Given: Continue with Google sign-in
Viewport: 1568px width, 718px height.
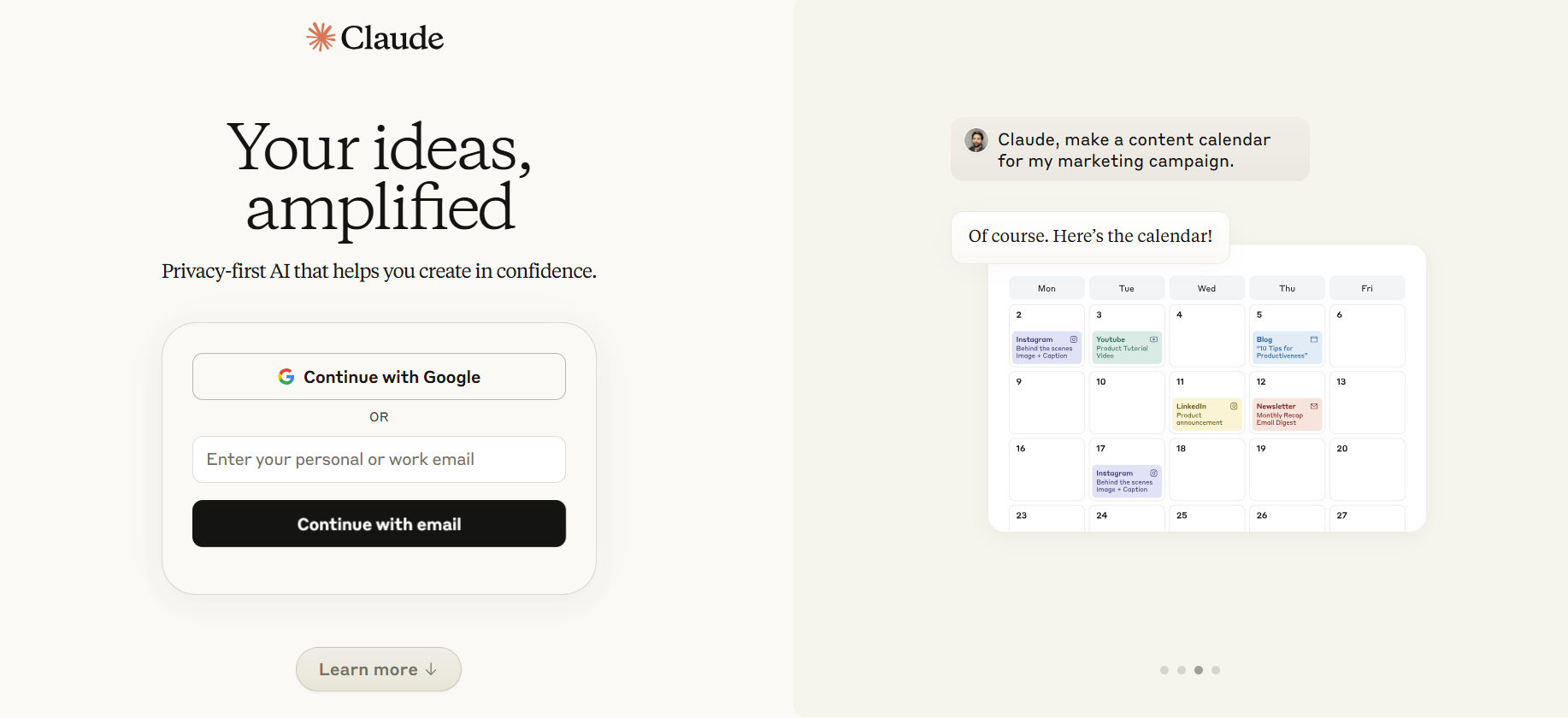Looking at the screenshot, I should [379, 377].
